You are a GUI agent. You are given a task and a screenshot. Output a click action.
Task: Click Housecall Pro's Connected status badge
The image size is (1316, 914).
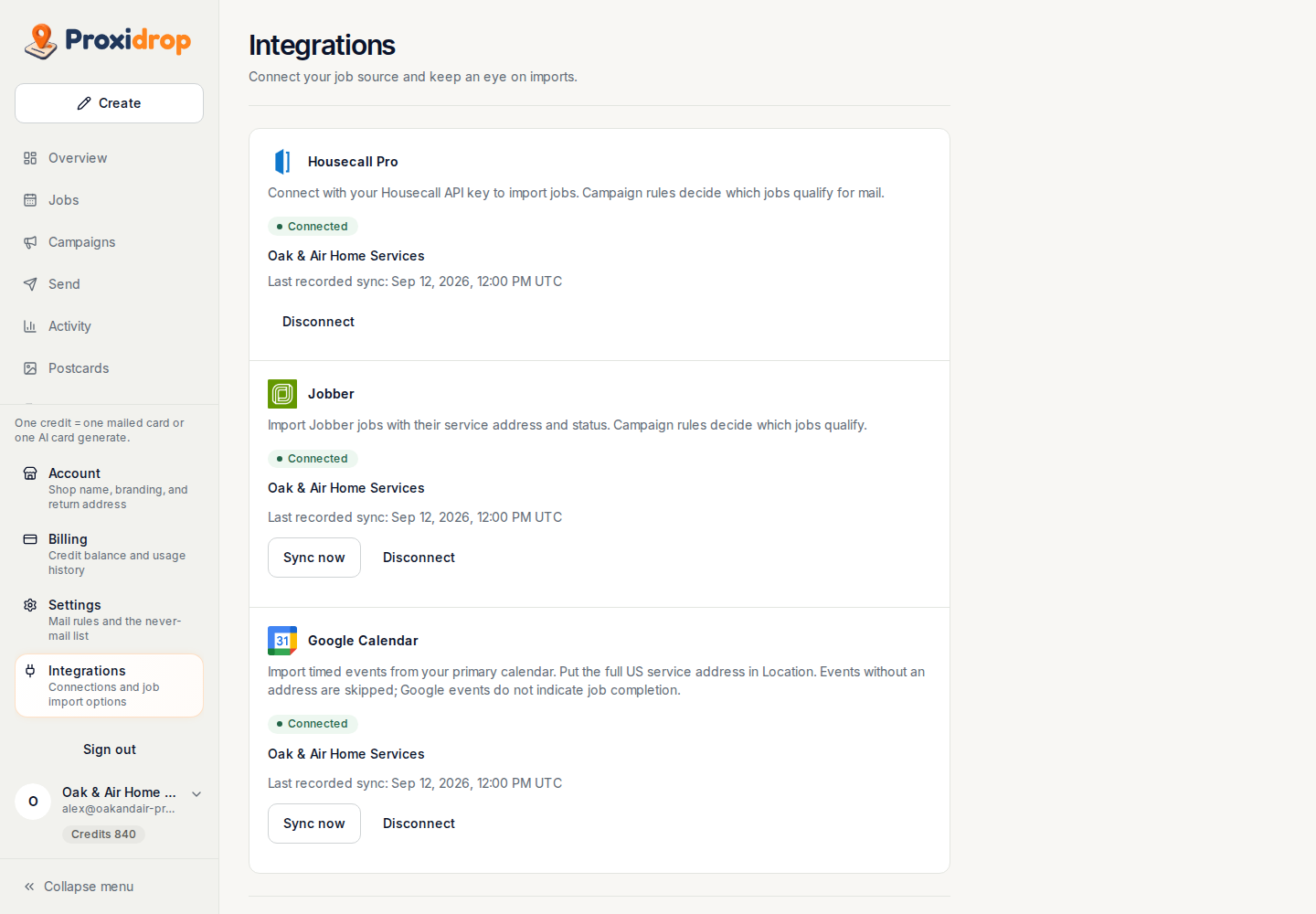tap(313, 227)
